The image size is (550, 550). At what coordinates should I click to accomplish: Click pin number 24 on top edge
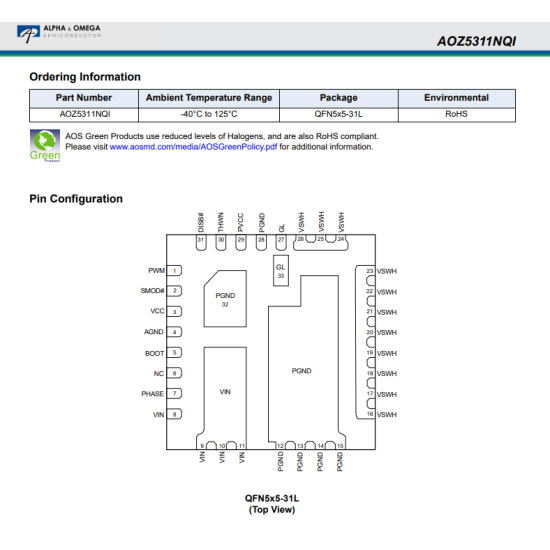[x=341, y=239]
